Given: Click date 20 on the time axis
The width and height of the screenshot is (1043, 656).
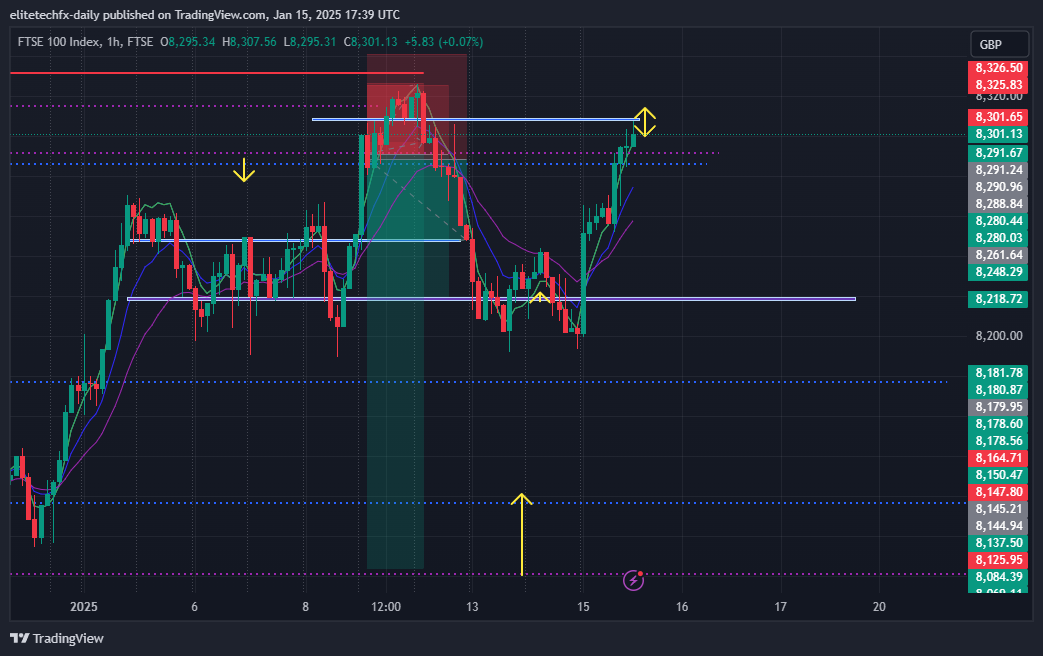Looking at the screenshot, I should coord(879,607).
